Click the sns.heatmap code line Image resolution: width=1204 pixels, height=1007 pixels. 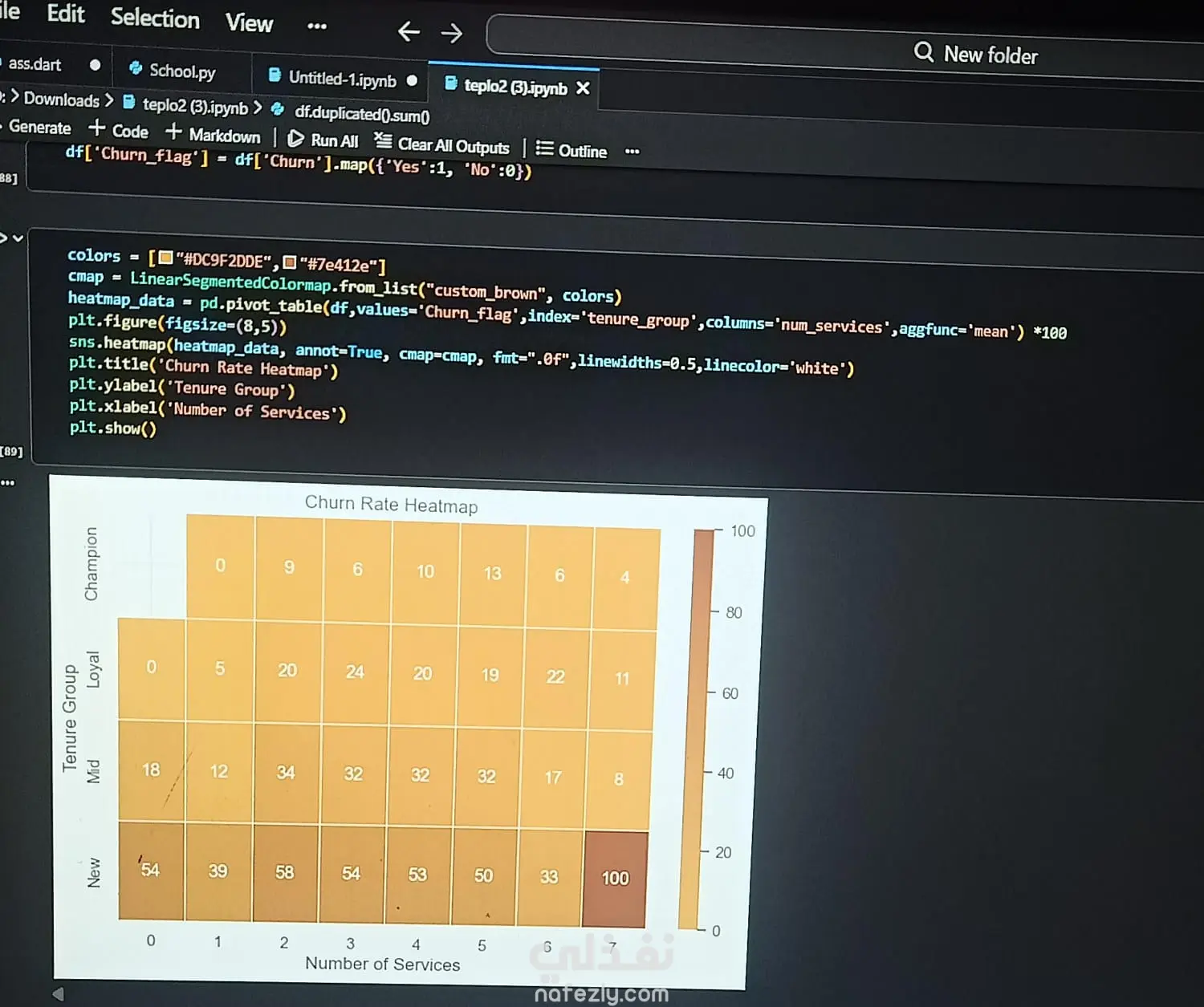click(462, 356)
